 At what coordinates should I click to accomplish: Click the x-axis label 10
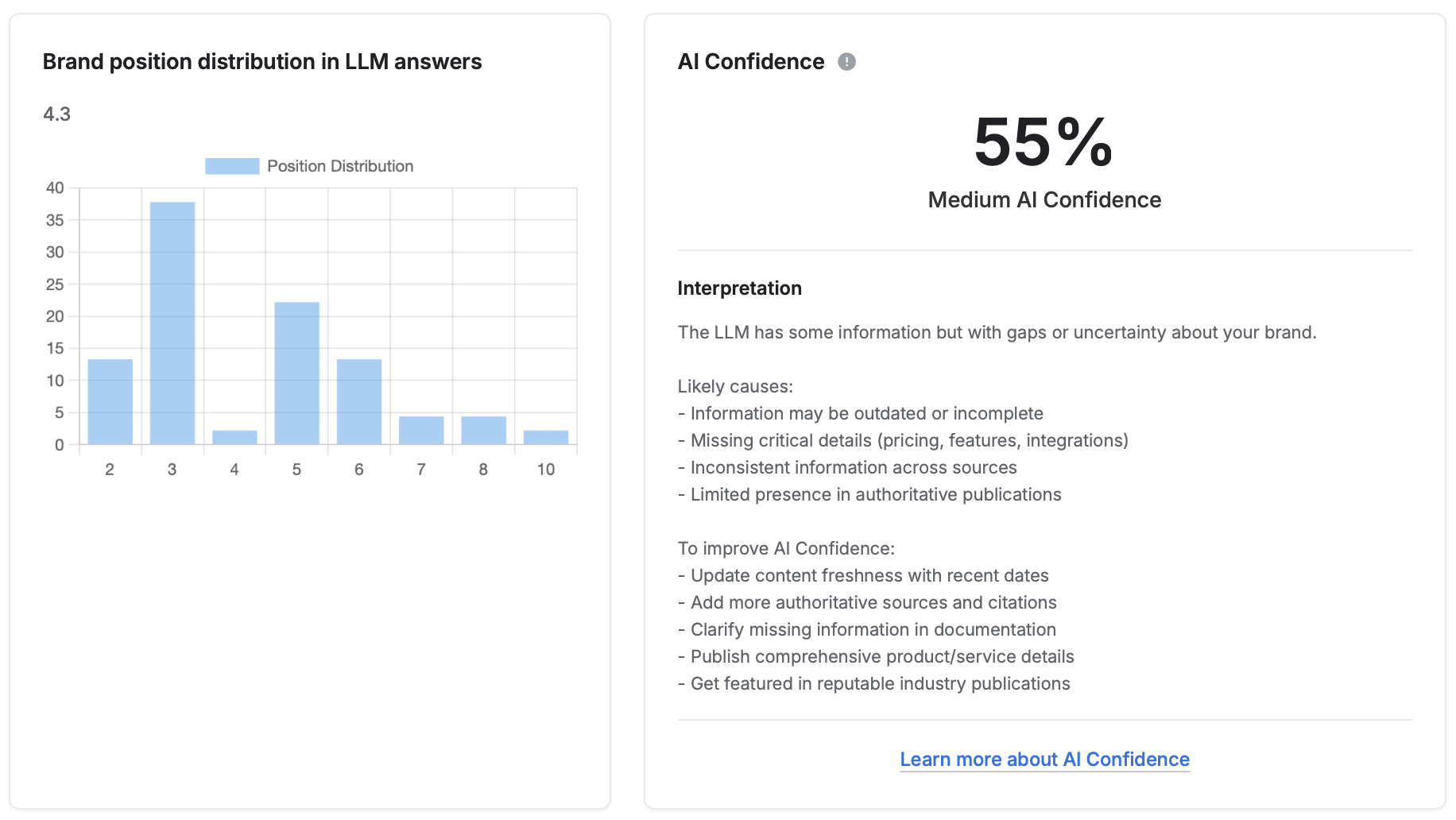[546, 470]
